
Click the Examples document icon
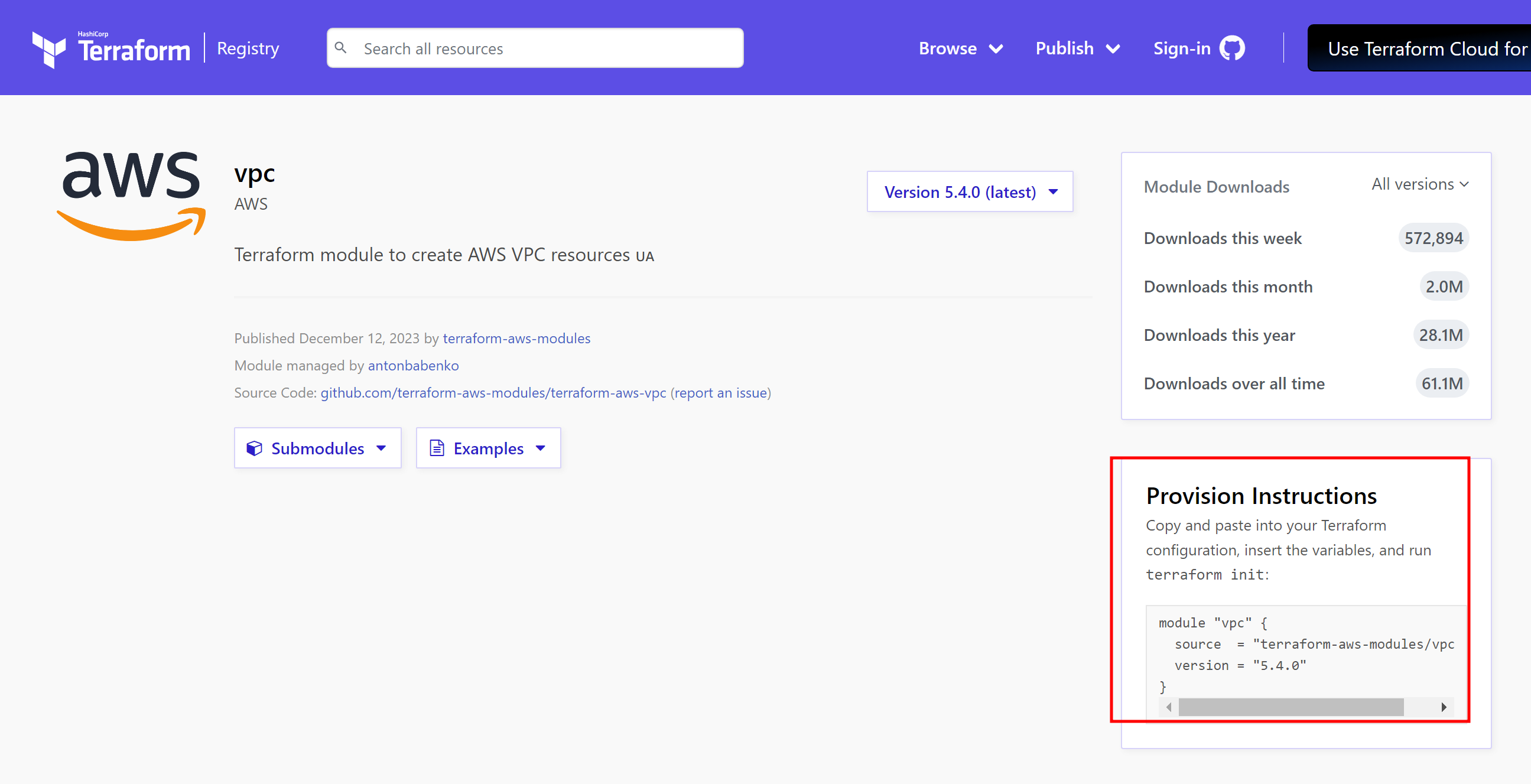click(x=437, y=448)
